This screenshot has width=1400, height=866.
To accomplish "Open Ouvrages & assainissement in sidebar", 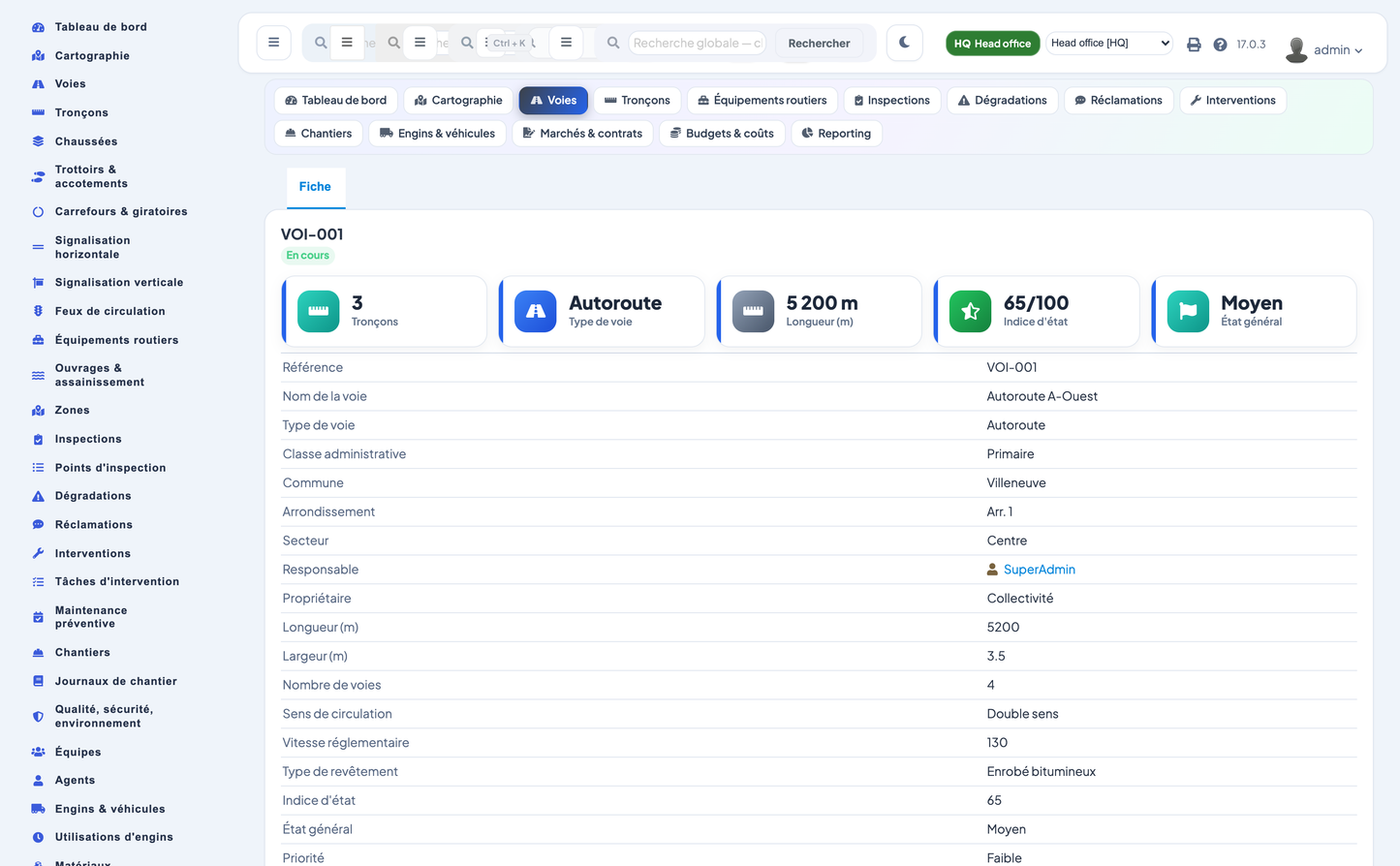I will (x=99, y=375).
